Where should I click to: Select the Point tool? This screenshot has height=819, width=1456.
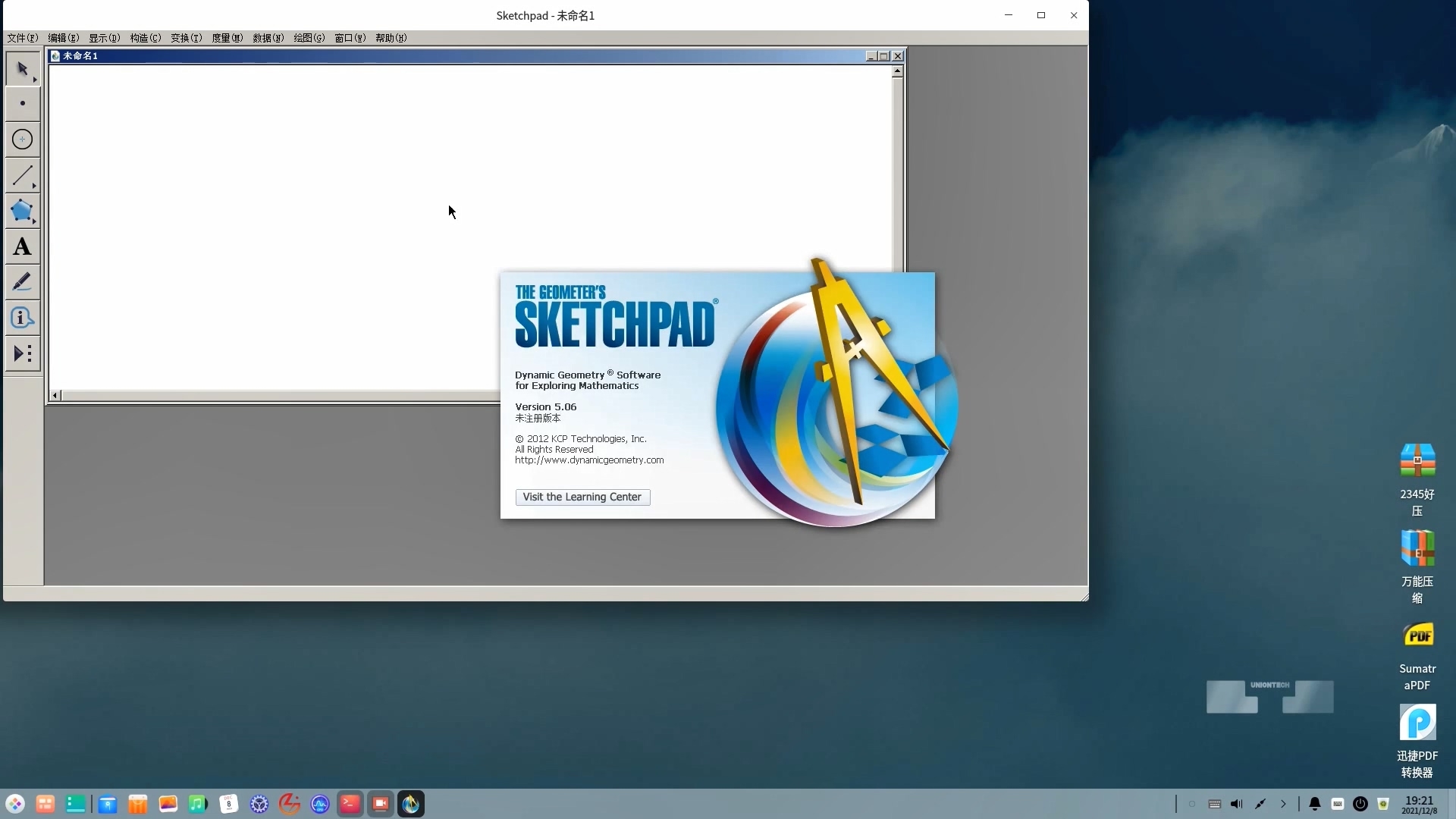[23, 104]
